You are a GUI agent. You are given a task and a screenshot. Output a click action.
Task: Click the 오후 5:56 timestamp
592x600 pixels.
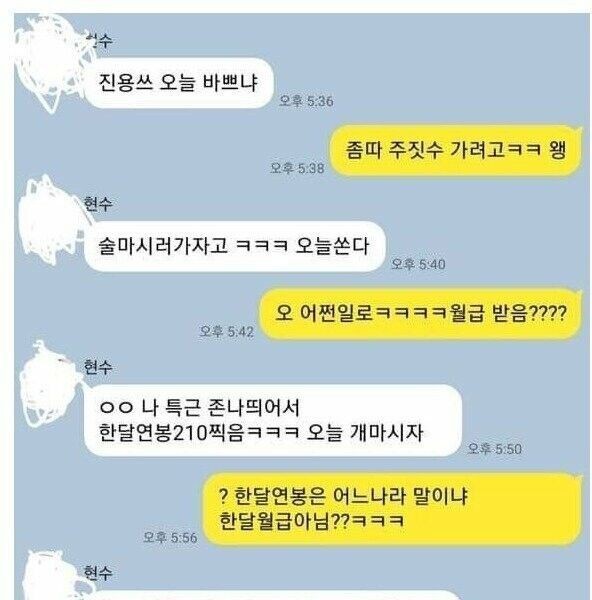[170, 537]
